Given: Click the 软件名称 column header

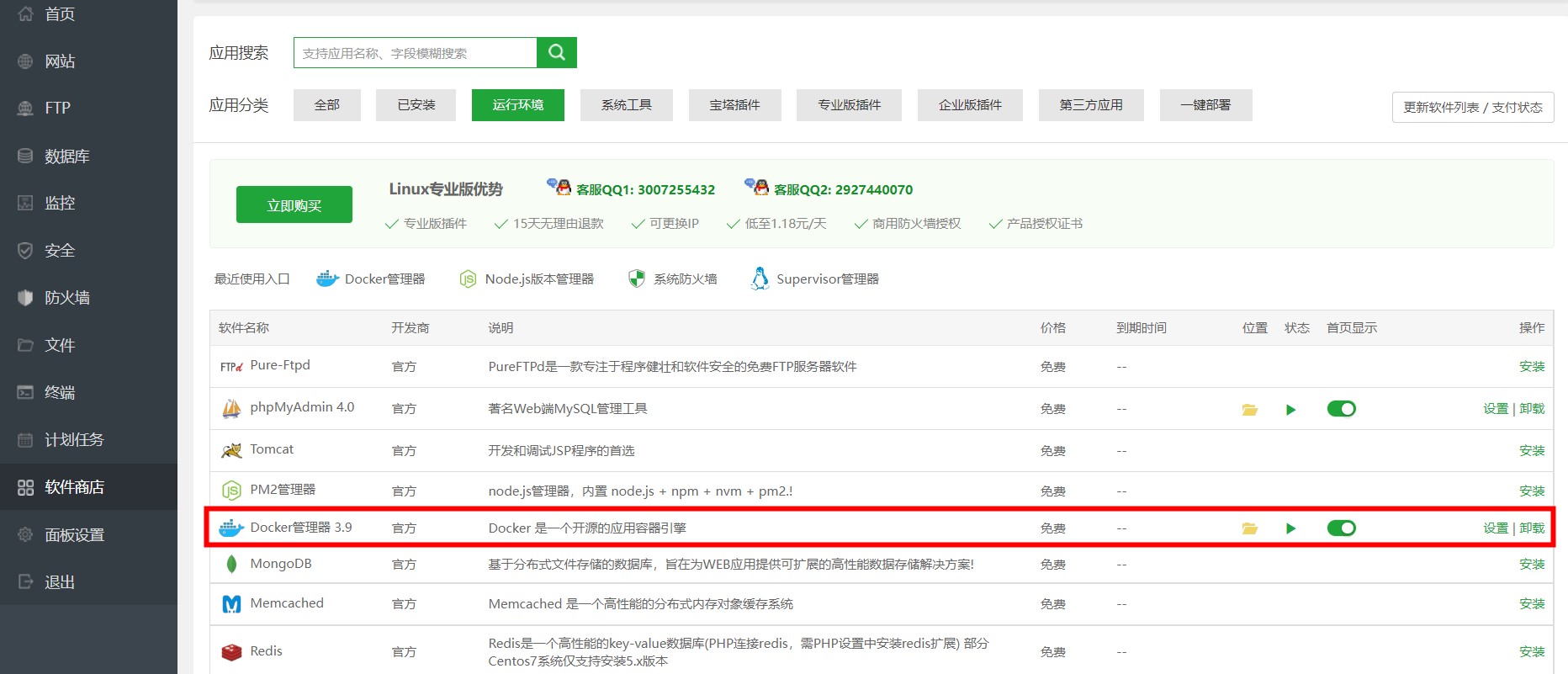Looking at the screenshot, I should click(x=244, y=328).
